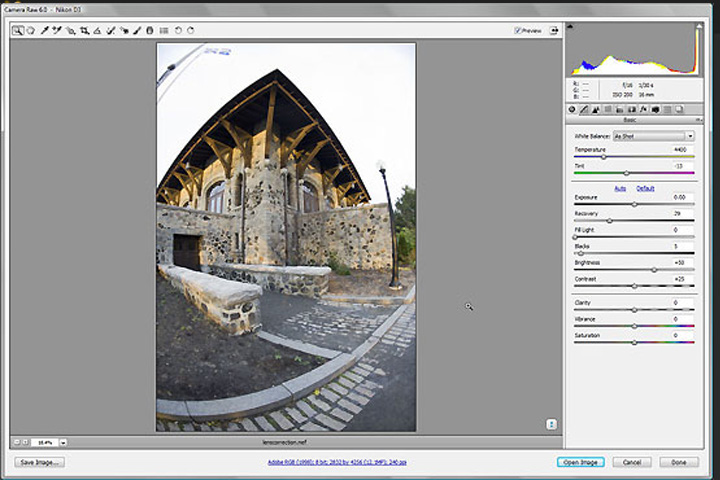Image resolution: width=720 pixels, height=480 pixels.
Task: Select the Hand tool
Action: click(31, 30)
